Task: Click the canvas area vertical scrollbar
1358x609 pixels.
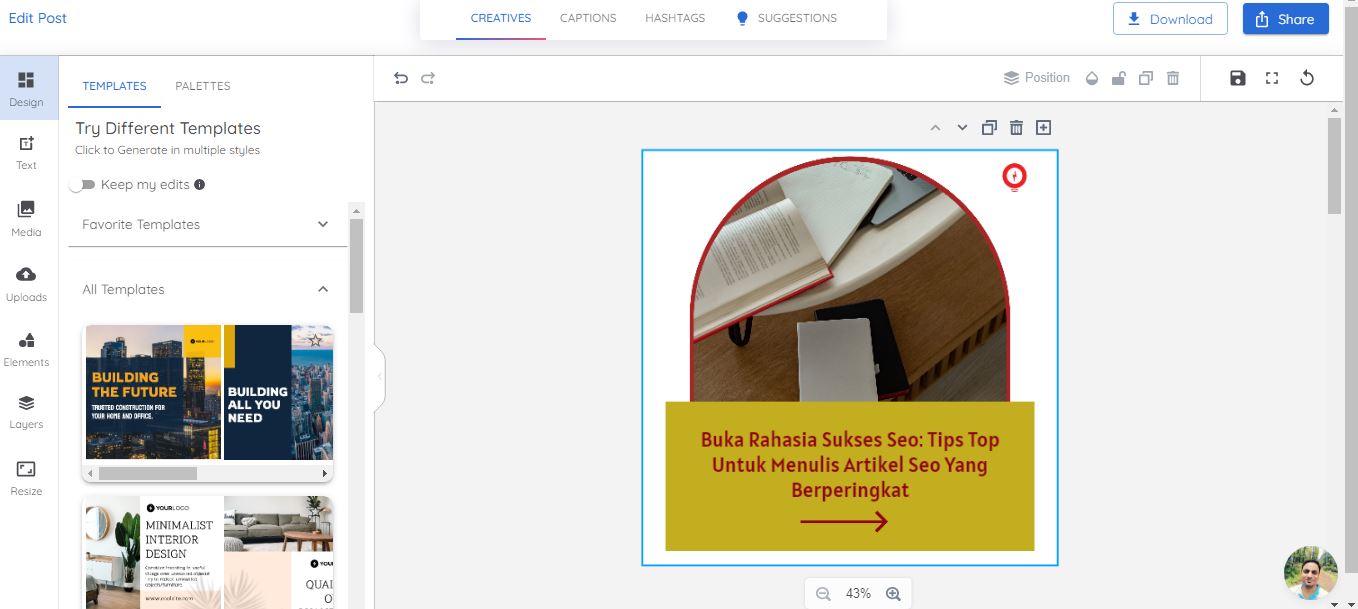Action: tap(1334, 165)
